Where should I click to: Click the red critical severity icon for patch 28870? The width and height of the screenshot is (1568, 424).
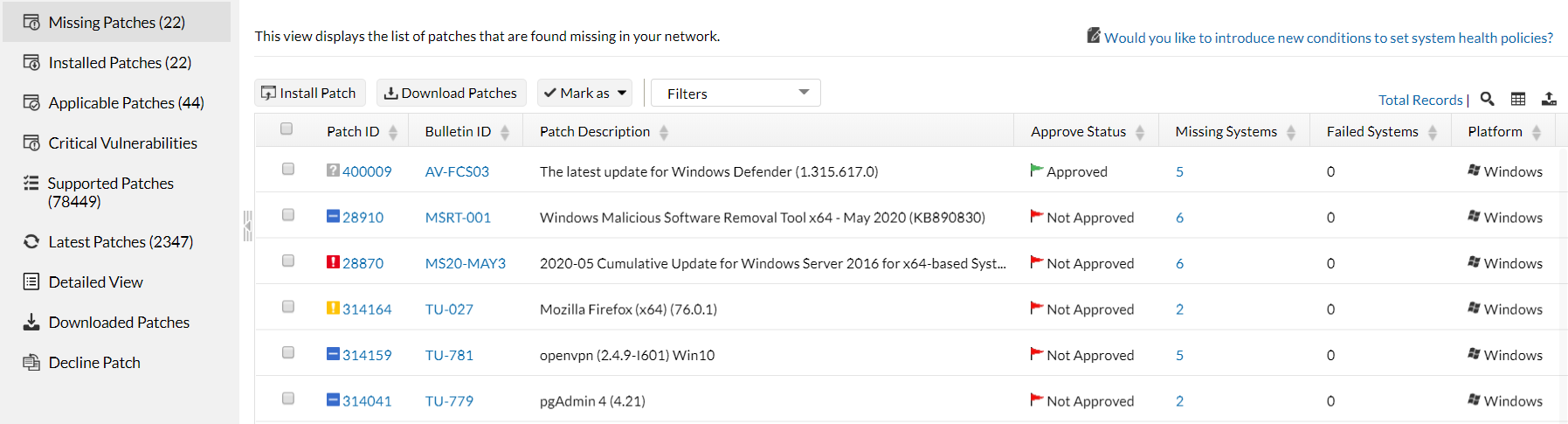pos(333,262)
